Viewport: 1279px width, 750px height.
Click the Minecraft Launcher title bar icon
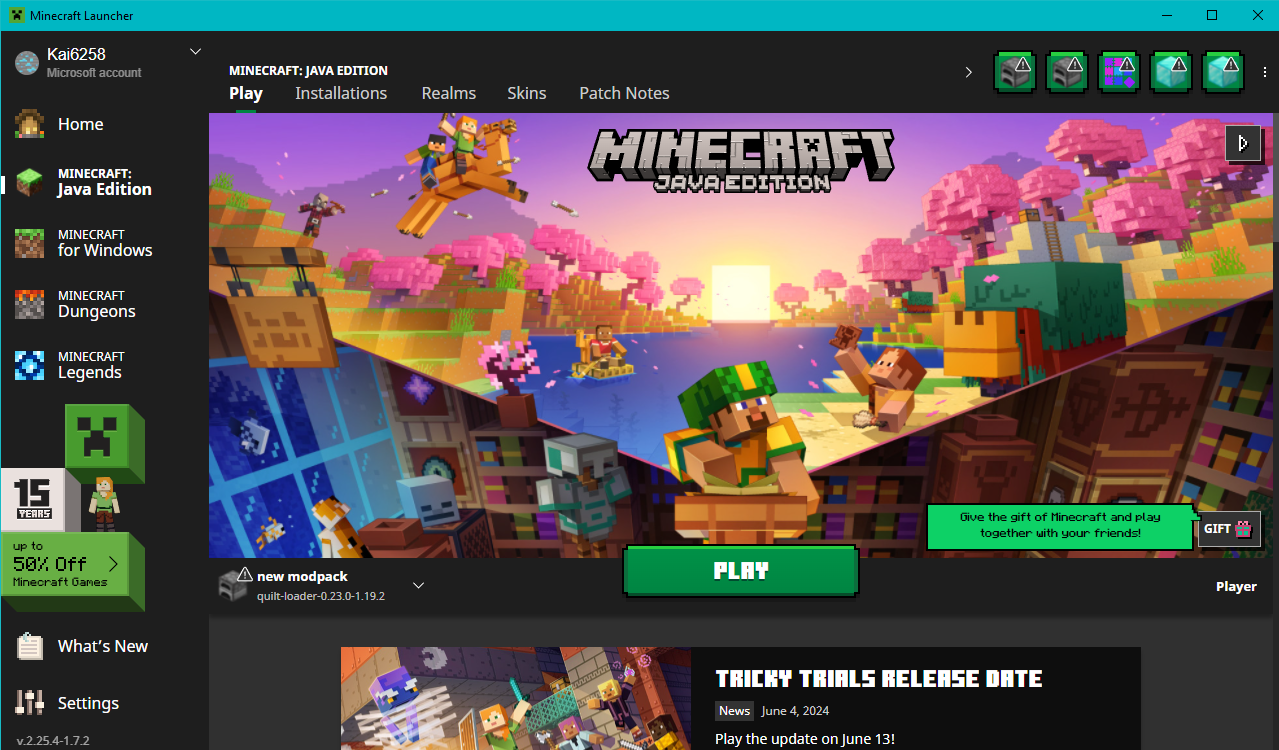tap(17, 15)
